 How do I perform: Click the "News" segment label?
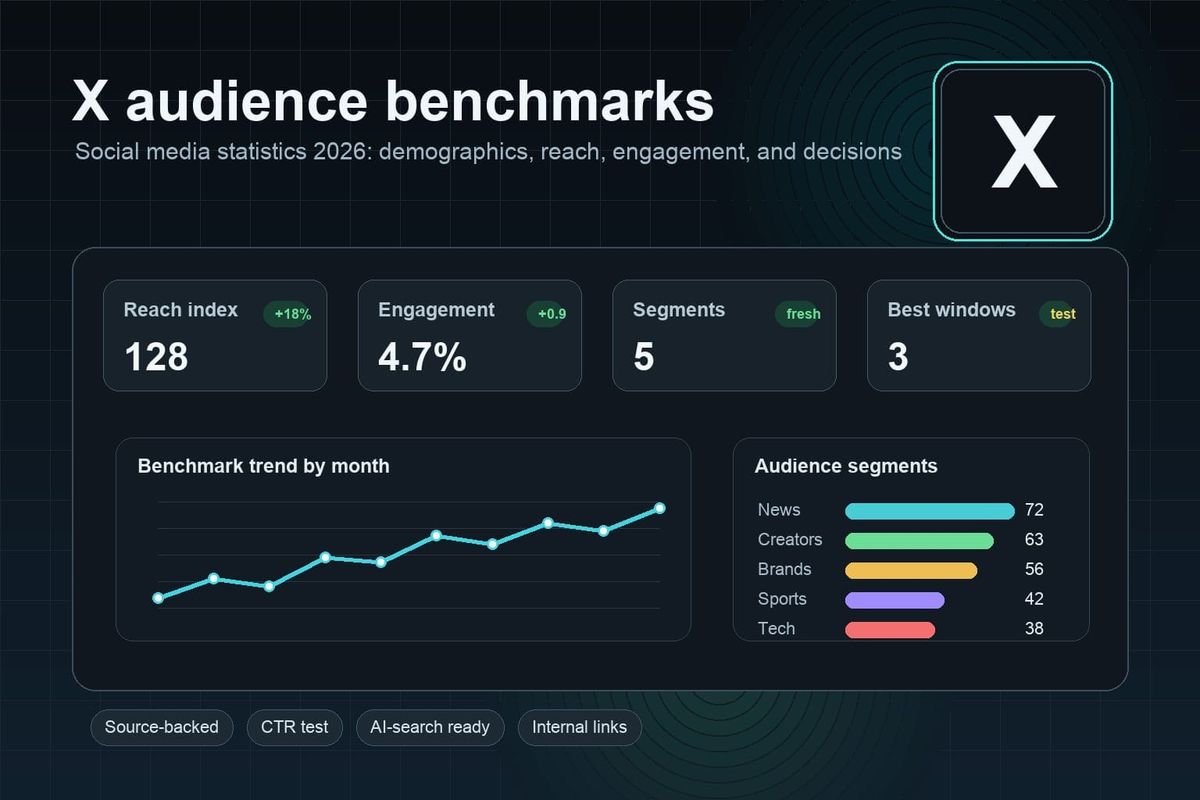779,510
